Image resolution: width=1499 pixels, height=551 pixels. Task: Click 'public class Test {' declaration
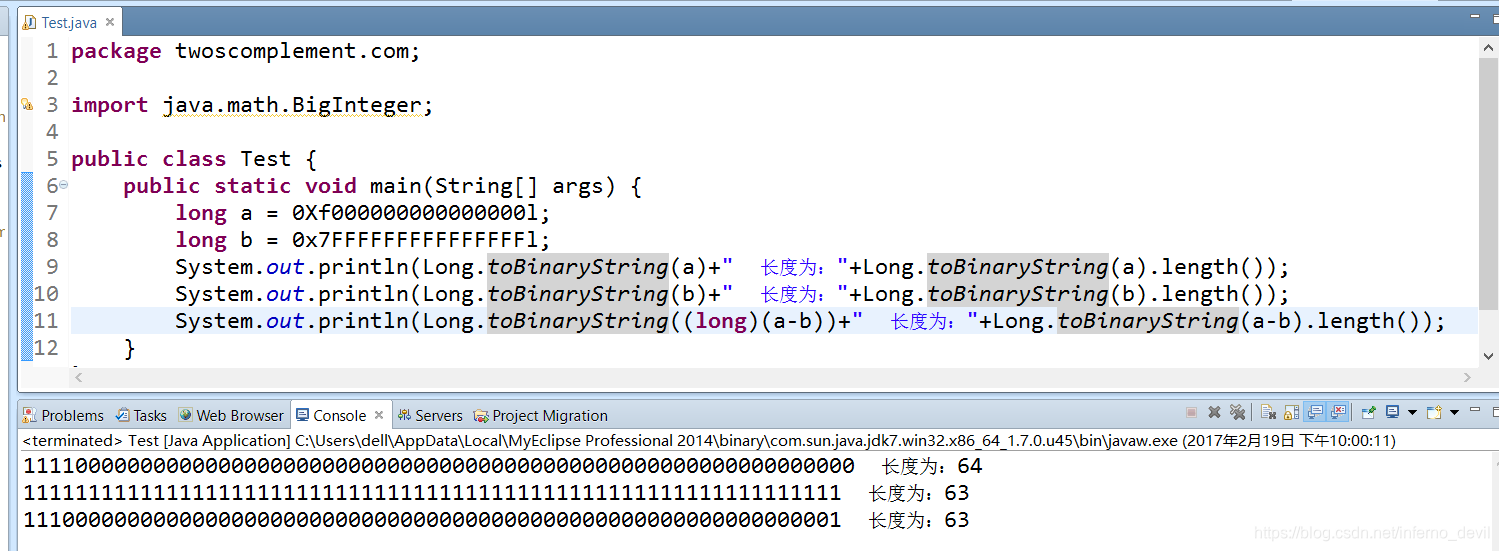(194, 159)
